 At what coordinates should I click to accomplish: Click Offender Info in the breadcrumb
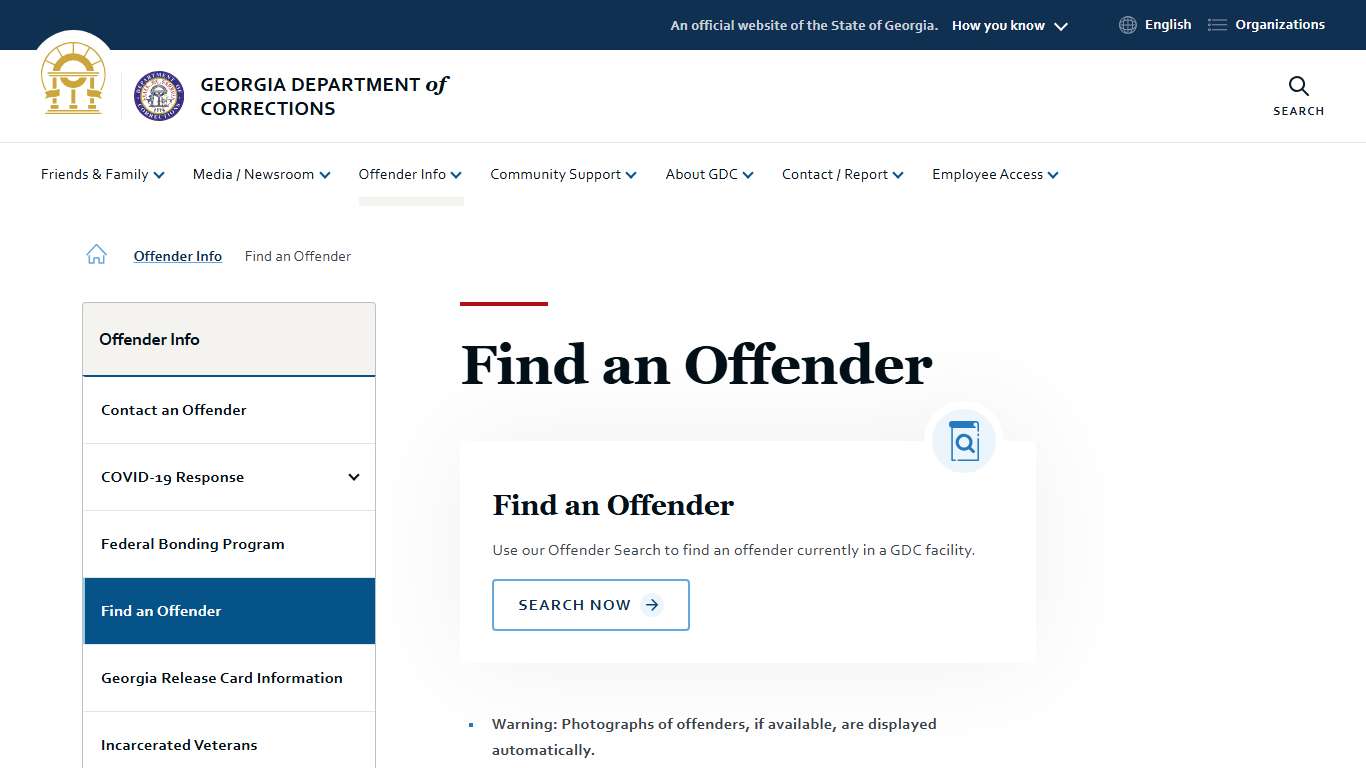point(177,256)
